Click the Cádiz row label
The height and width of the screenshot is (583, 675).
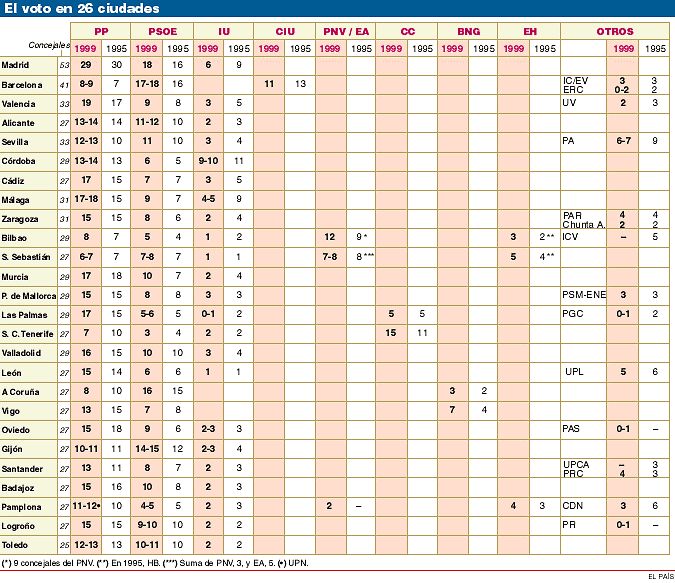coord(12,181)
